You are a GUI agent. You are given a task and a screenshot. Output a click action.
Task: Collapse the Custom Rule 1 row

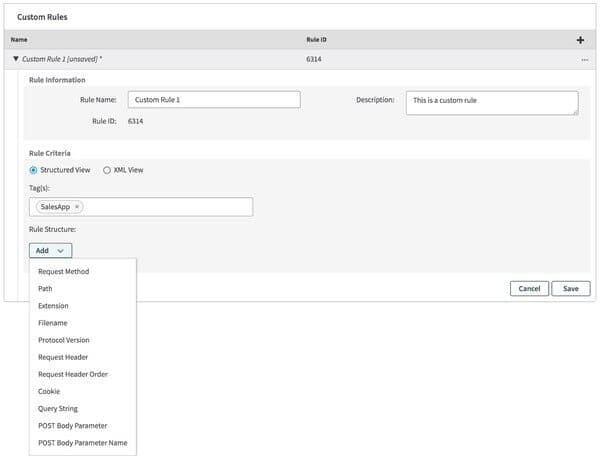15,60
